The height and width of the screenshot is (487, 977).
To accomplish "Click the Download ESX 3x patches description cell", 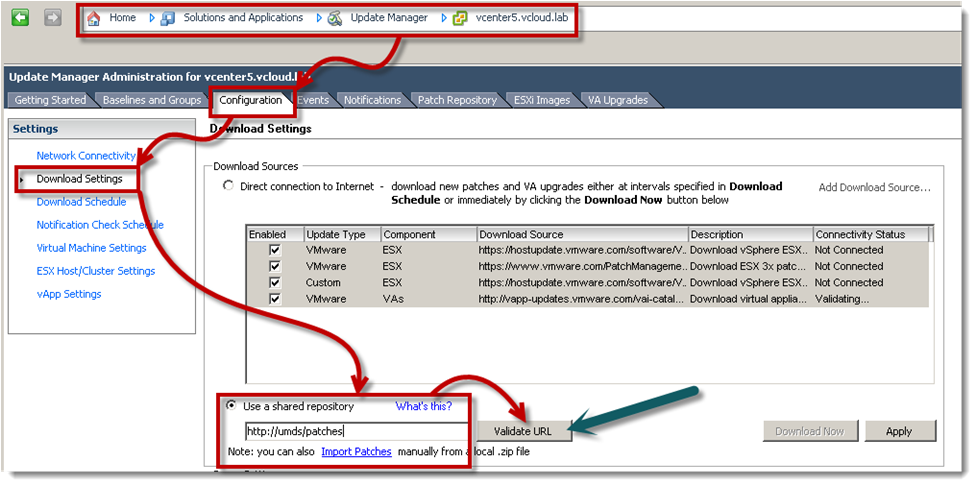I will point(751,266).
